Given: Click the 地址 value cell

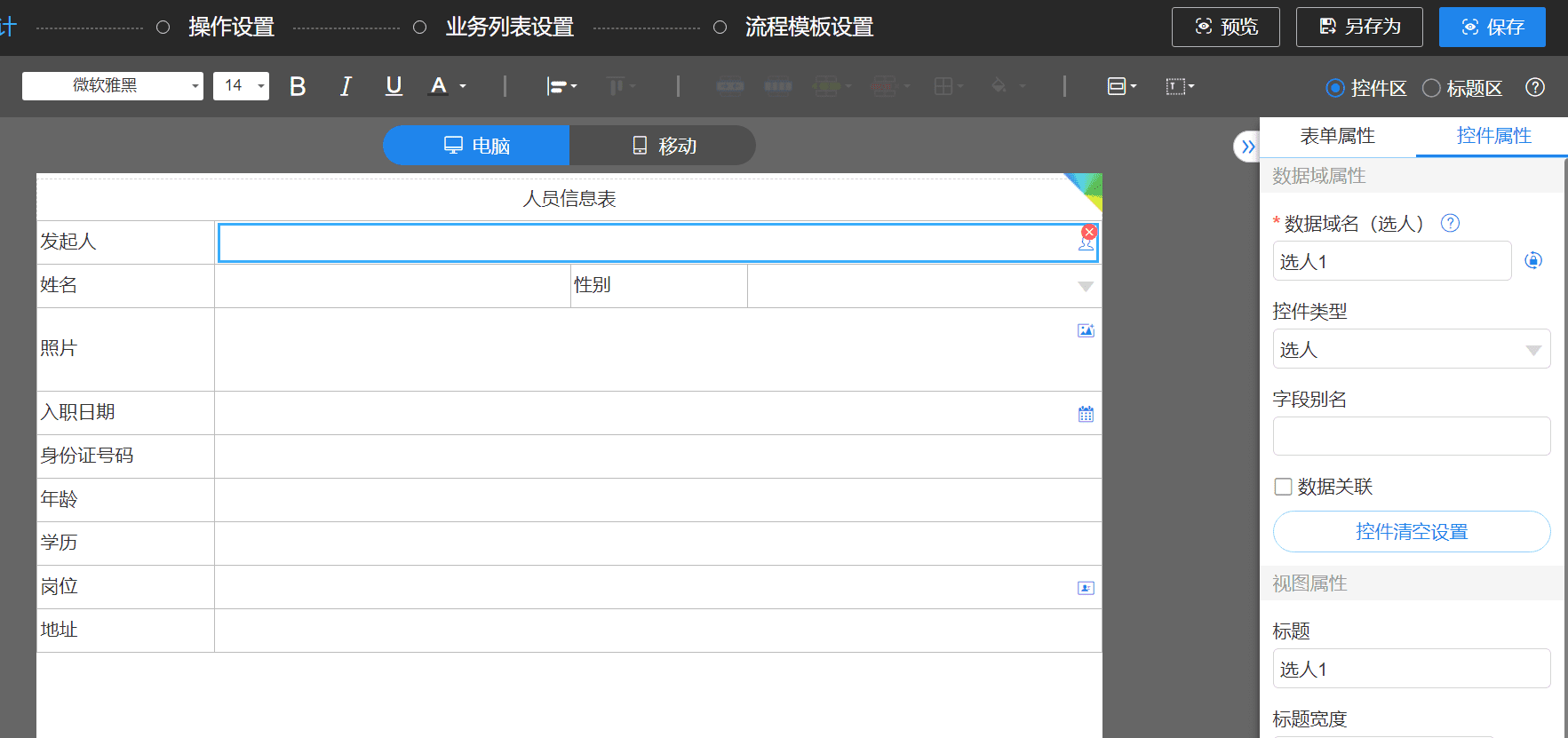Looking at the screenshot, I should (x=658, y=631).
